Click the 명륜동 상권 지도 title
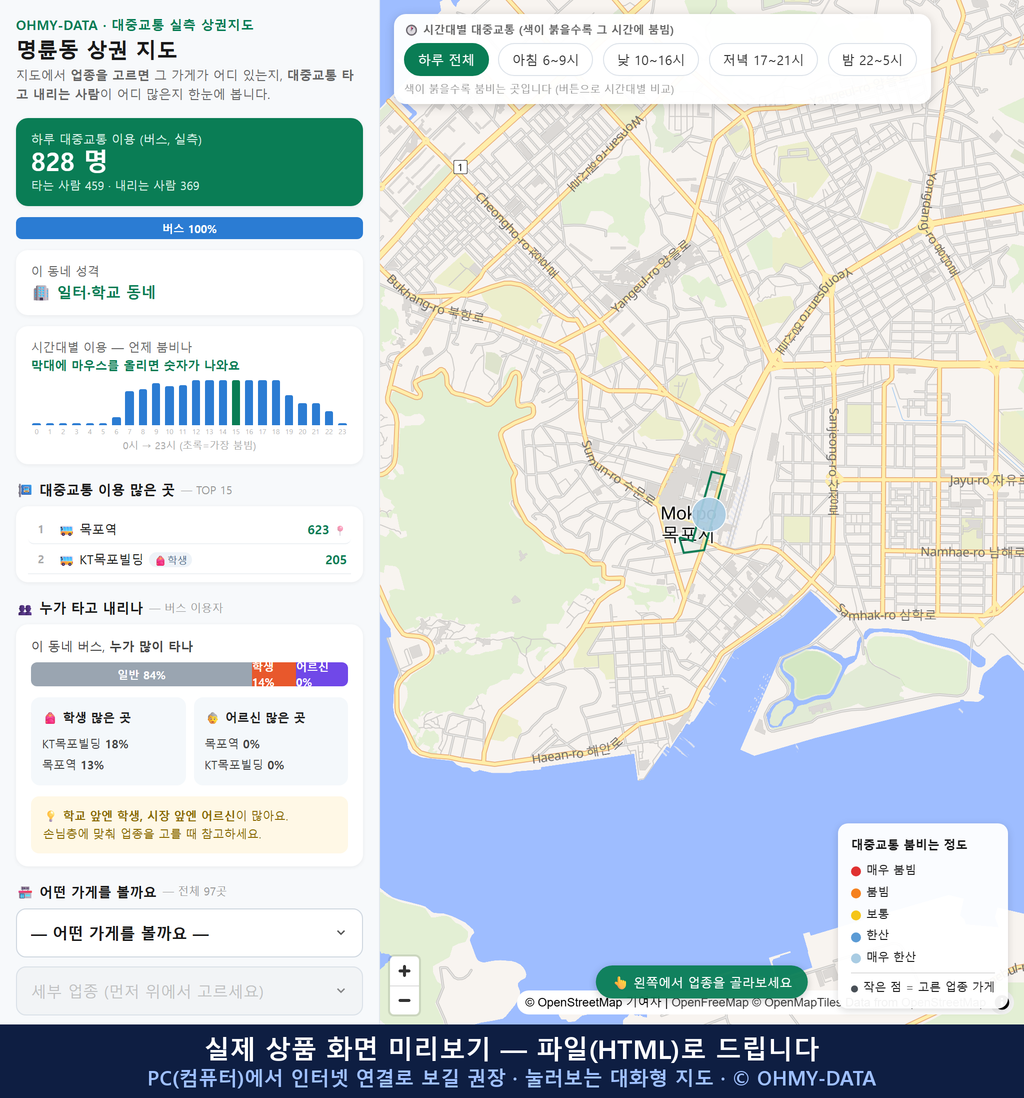The width and height of the screenshot is (1024, 1098). (97, 50)
